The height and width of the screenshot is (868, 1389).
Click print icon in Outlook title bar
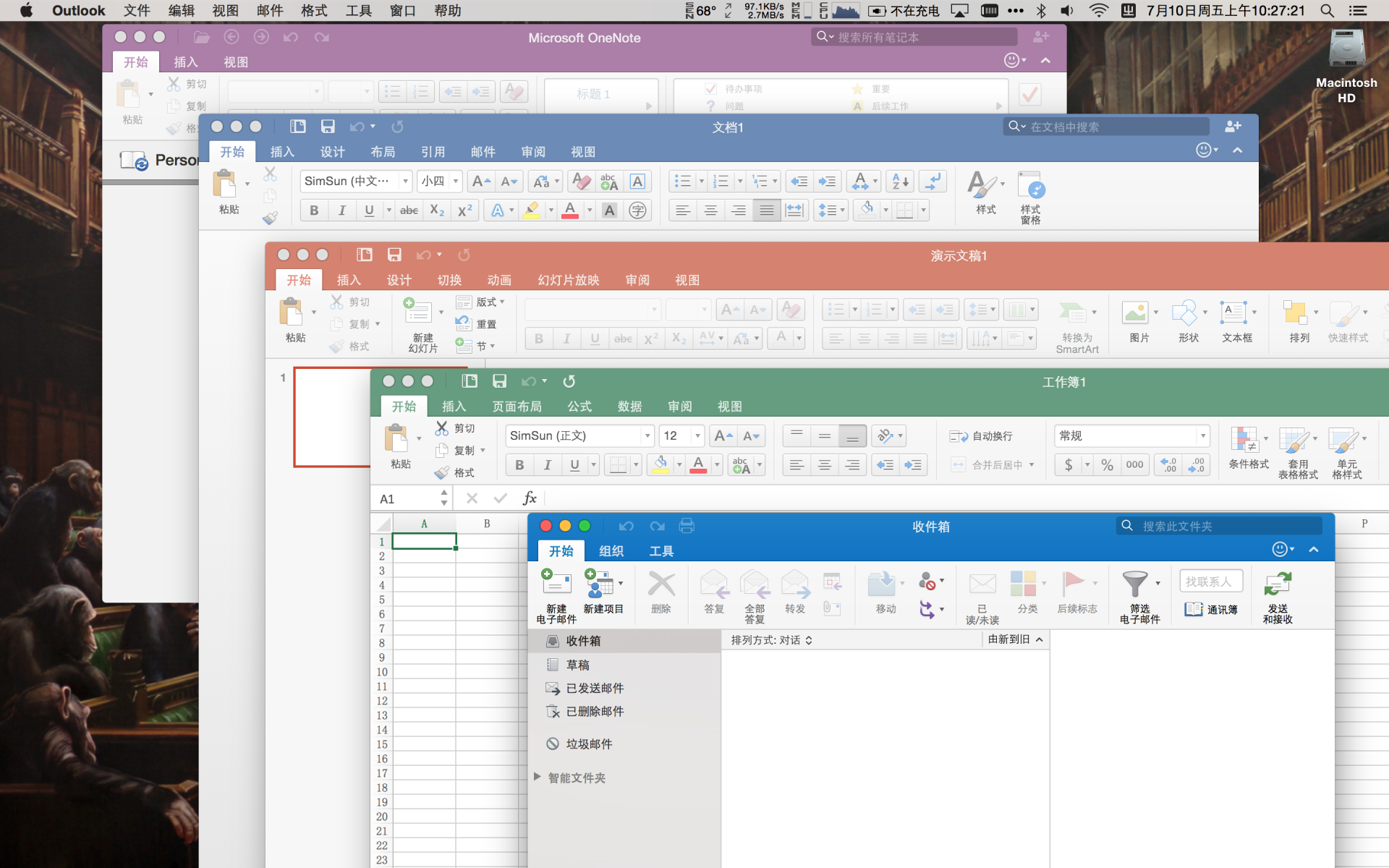687,526
